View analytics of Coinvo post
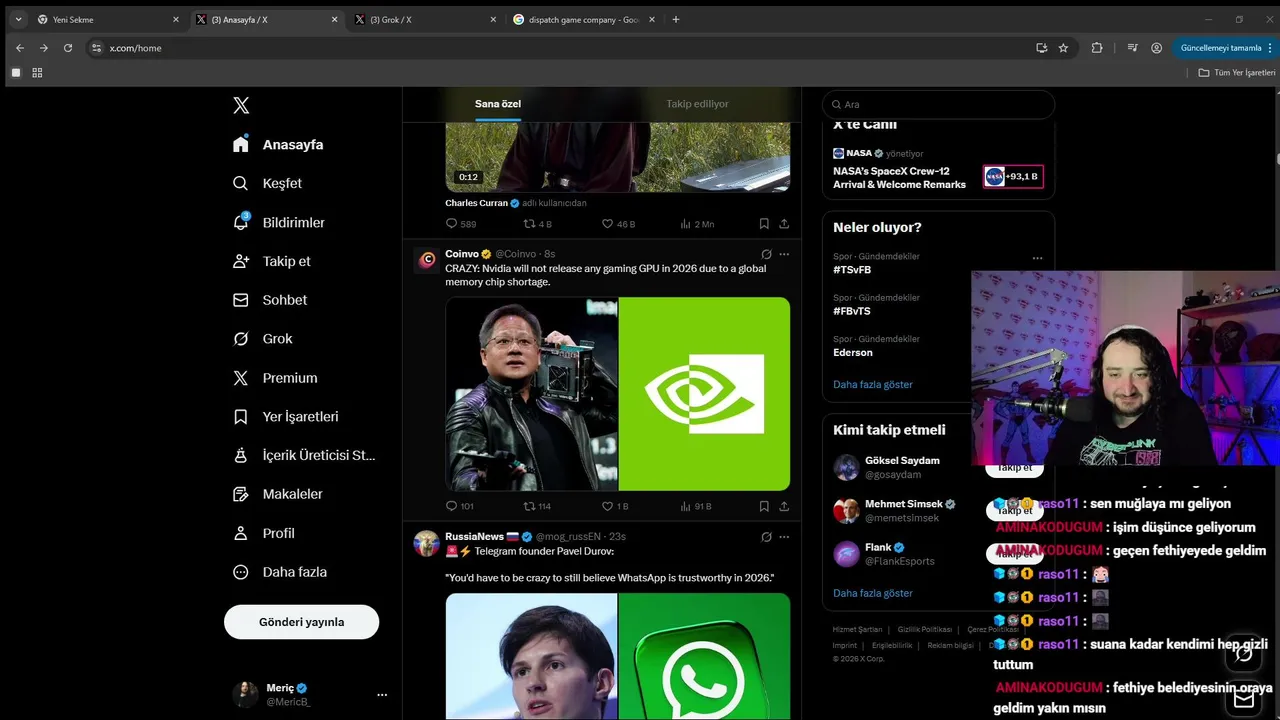Viewport: 1280px width, 720px height. [x=695, y=506]
